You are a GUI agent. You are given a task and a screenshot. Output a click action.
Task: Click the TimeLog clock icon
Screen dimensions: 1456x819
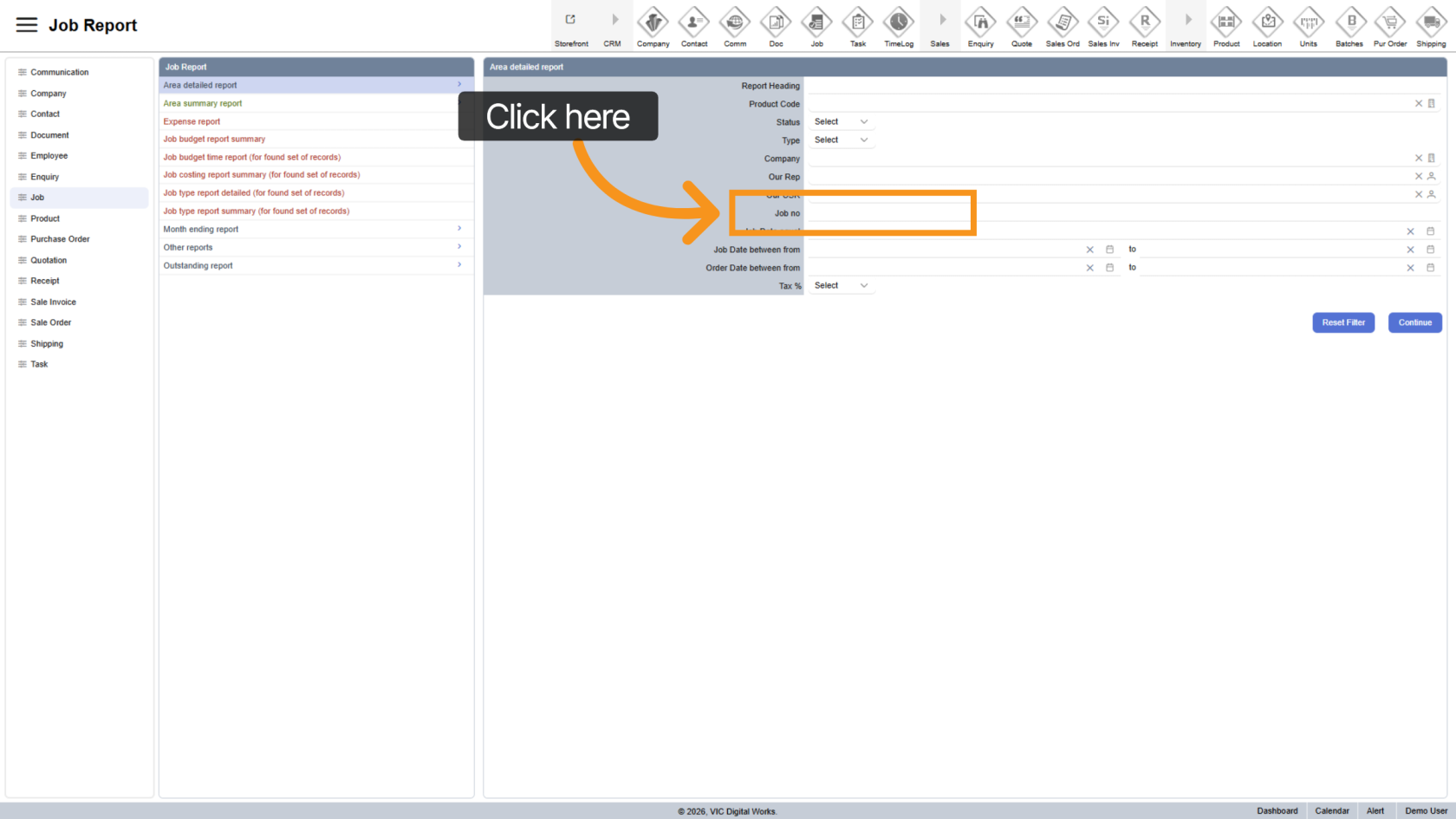tap(899, 23)
